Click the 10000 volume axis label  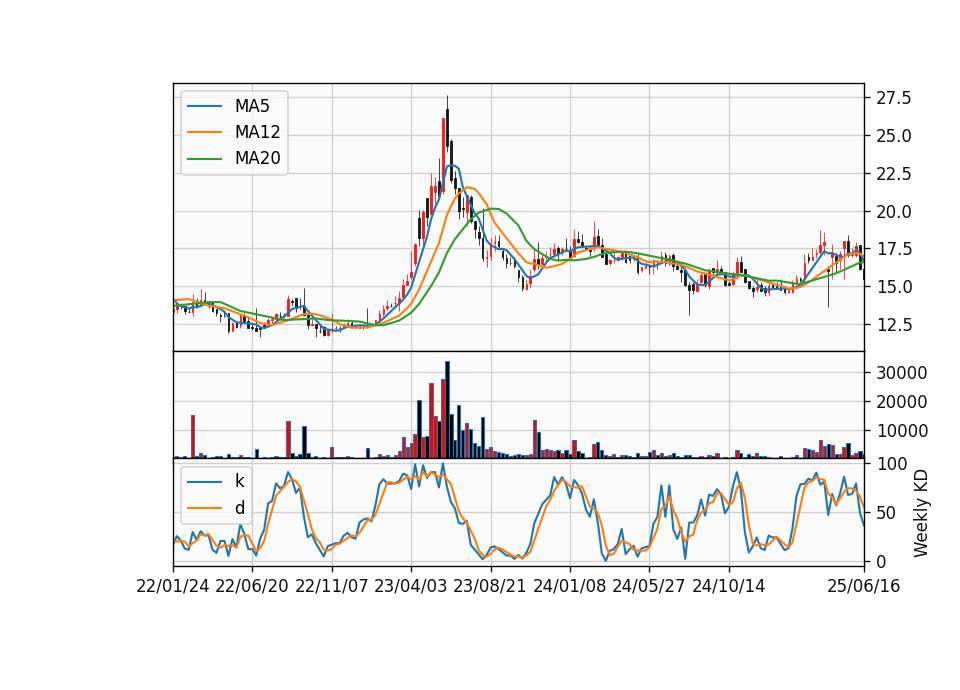(901, 432)
